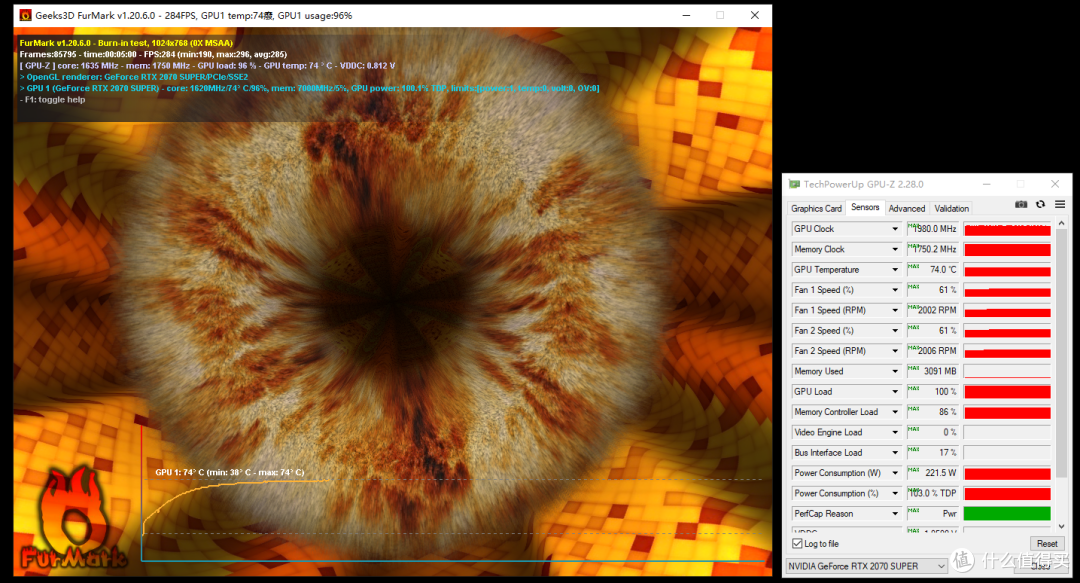Minimize the GPU-Z window
The width and height of the screenshot is (1080, 583).
coord(986,184)
